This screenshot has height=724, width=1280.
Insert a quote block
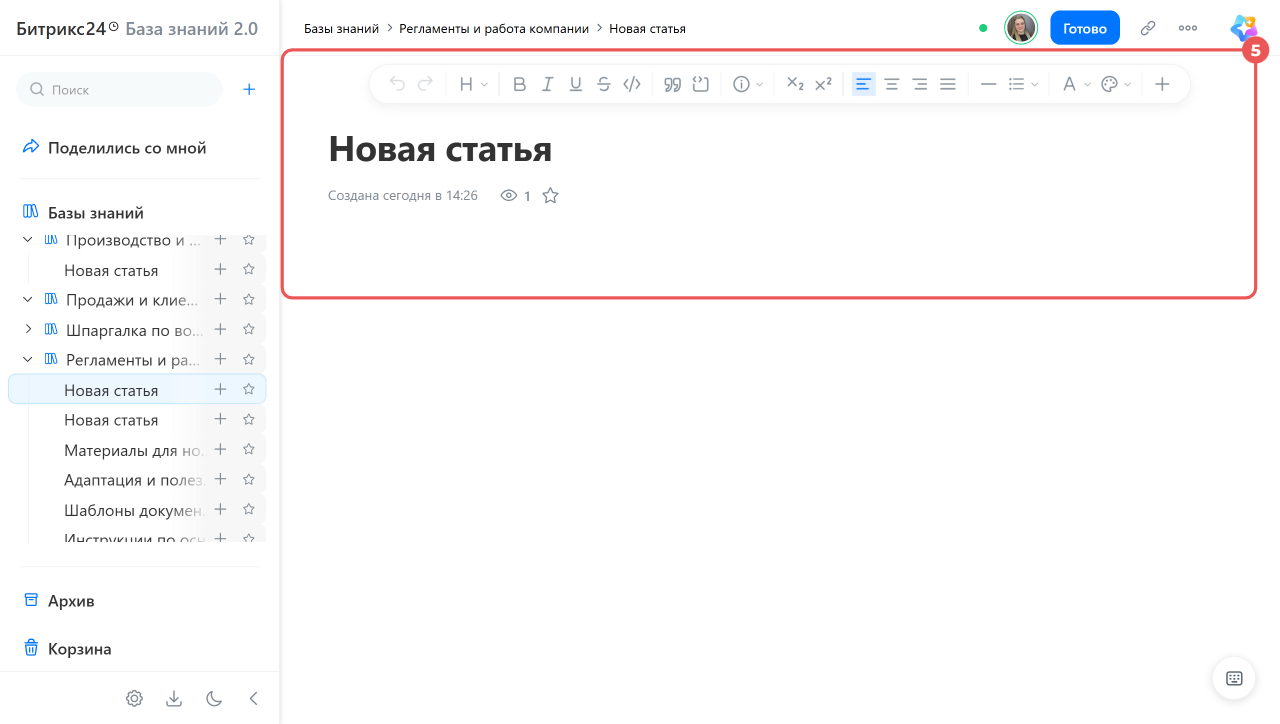pos(673,85)
